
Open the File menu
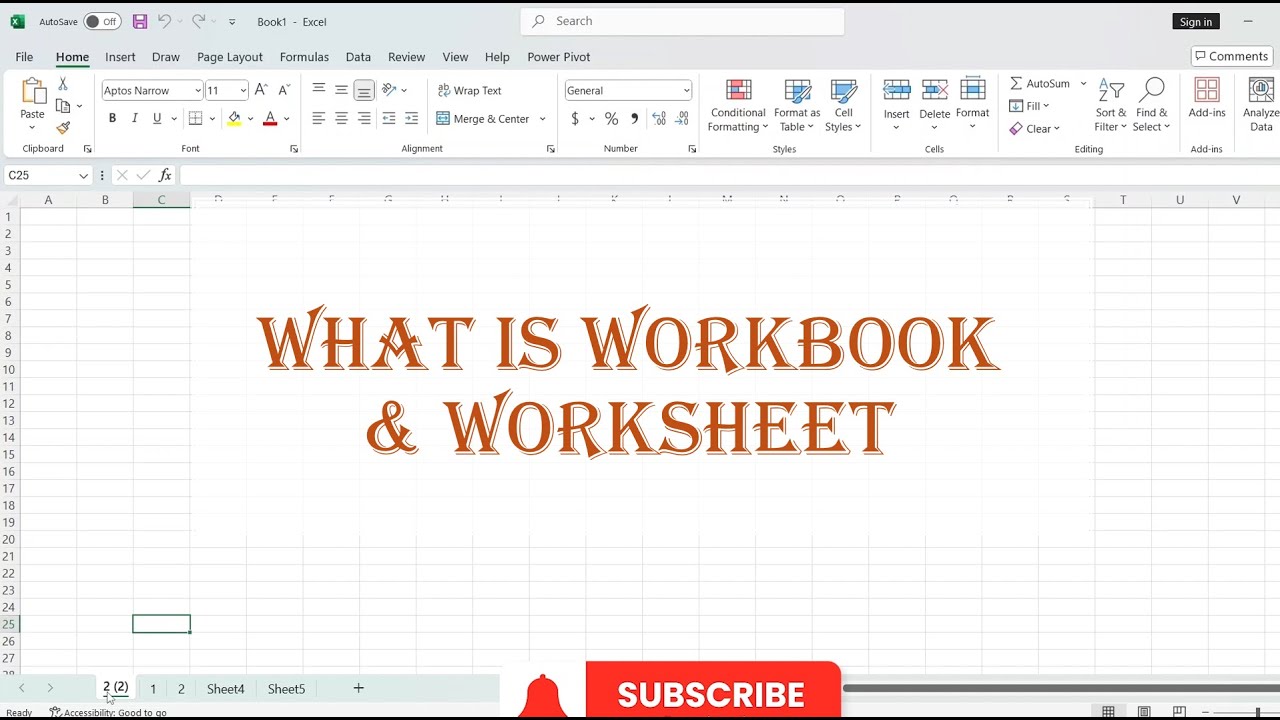click(24, 57)
